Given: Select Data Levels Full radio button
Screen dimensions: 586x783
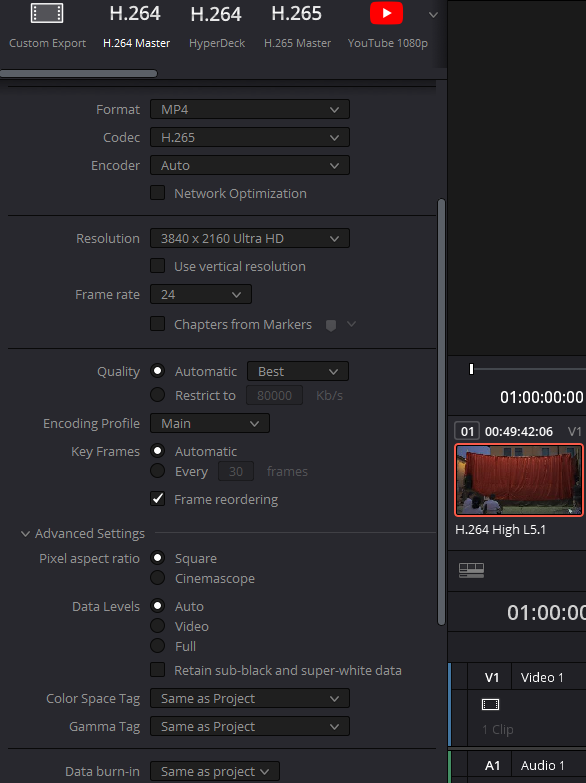Looking at the screenshot, I should tap(158, 646).
